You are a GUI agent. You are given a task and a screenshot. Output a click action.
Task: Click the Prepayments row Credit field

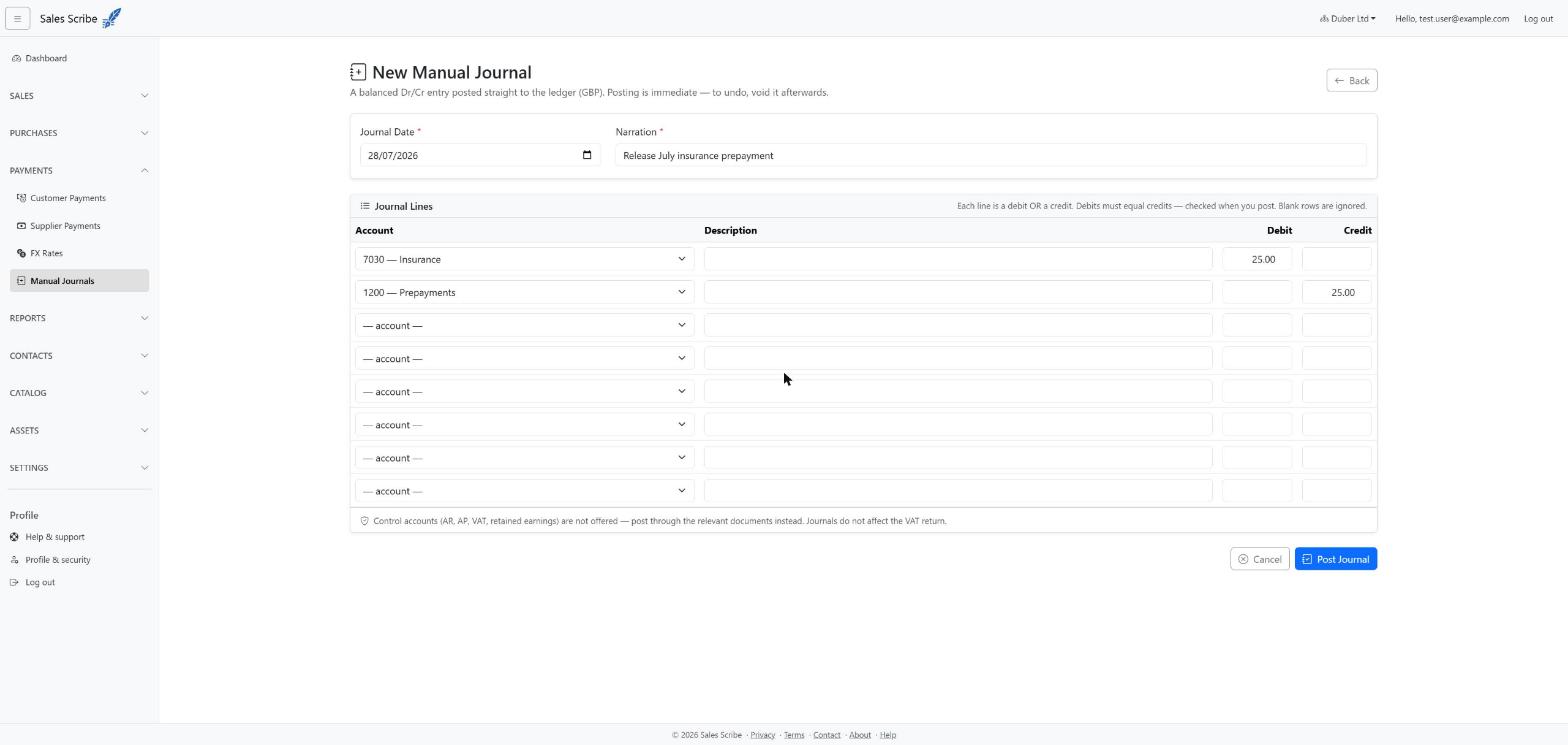pos(1336,292)
